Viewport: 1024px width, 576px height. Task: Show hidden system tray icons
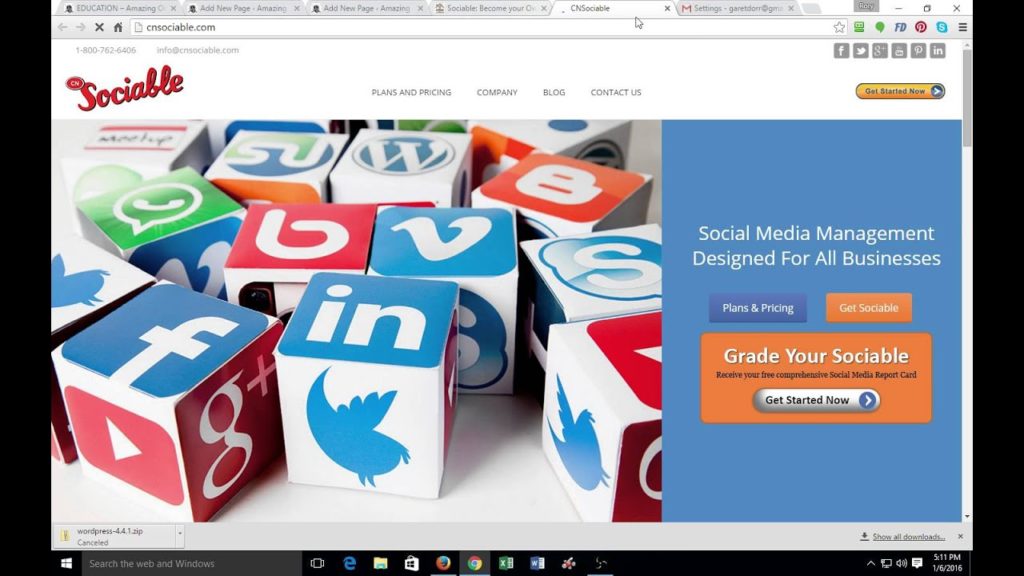pos(871,563)
